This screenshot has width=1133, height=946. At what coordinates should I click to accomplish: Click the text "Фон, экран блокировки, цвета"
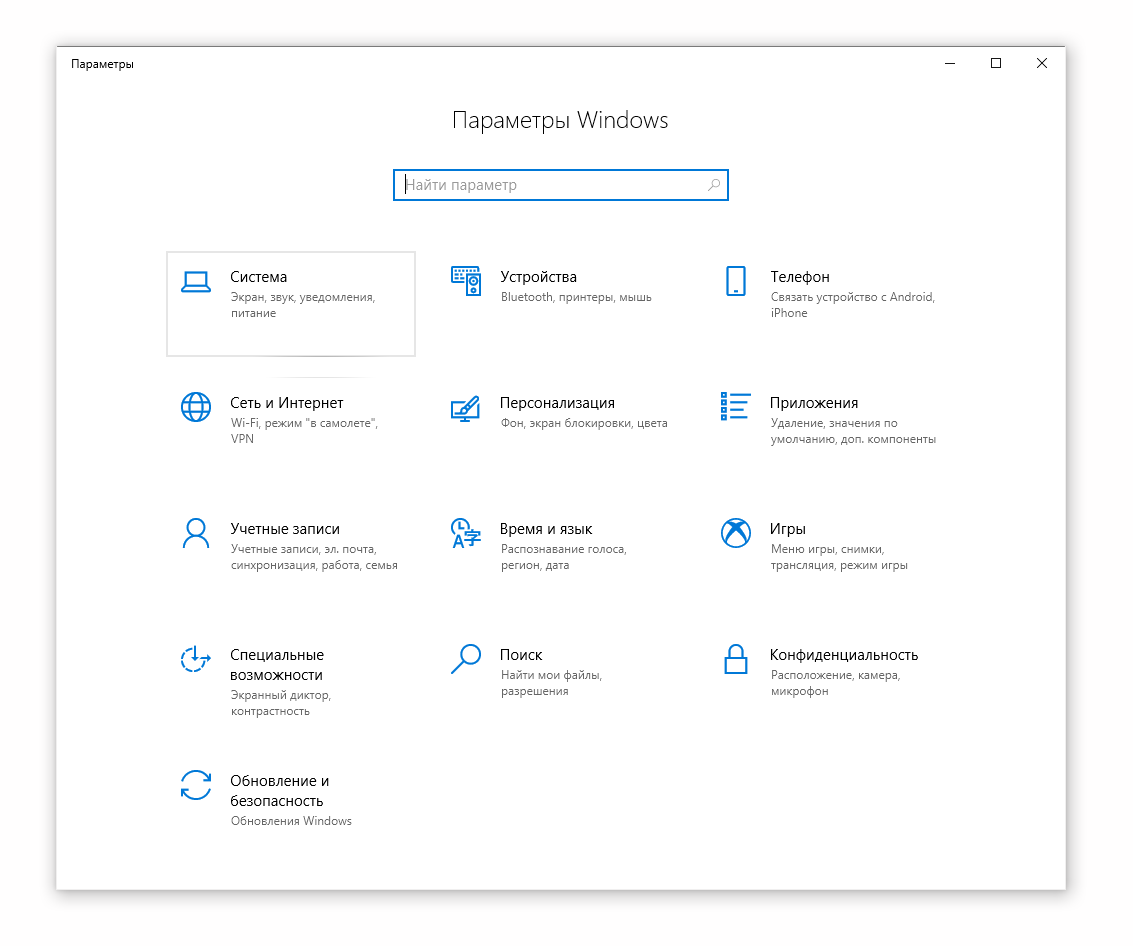[584, 423]
